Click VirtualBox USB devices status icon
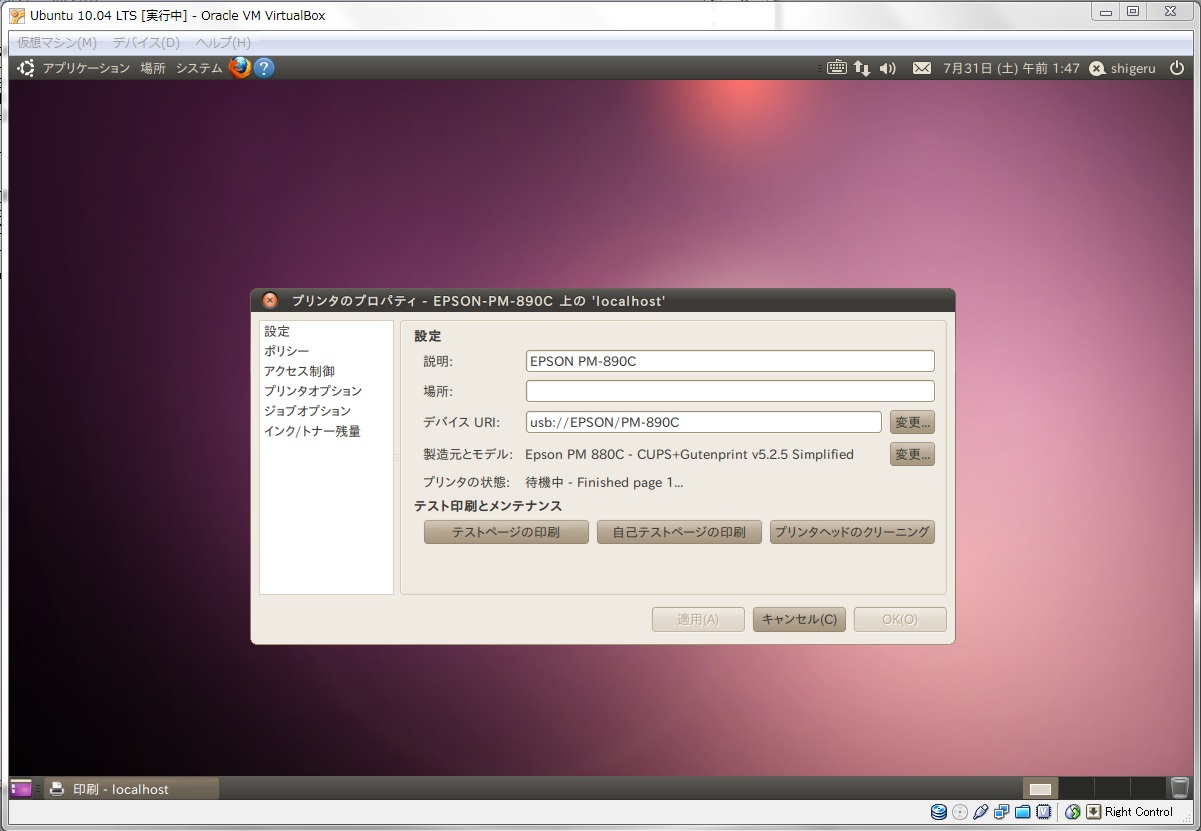 tap(980, 812)
